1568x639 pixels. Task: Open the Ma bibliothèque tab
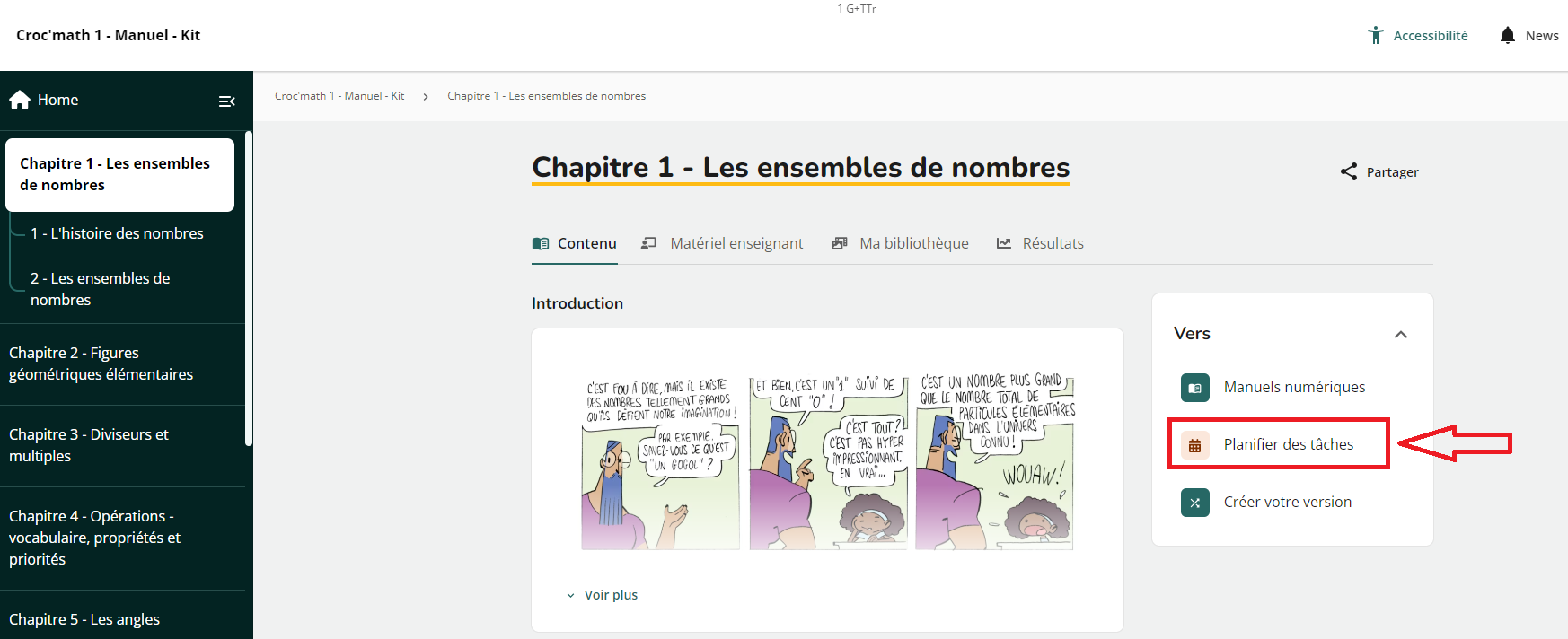(901, 243)
